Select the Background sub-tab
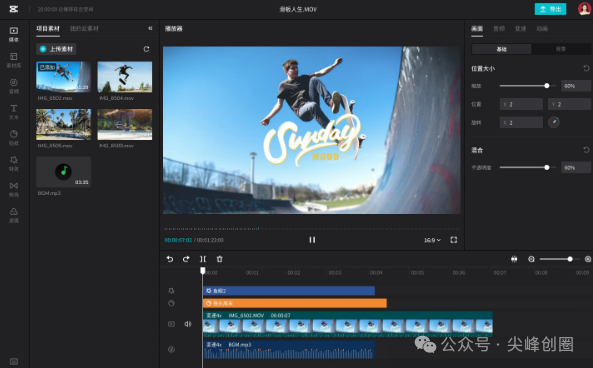This screenshot has width=593, height=368. coord(561,49)
